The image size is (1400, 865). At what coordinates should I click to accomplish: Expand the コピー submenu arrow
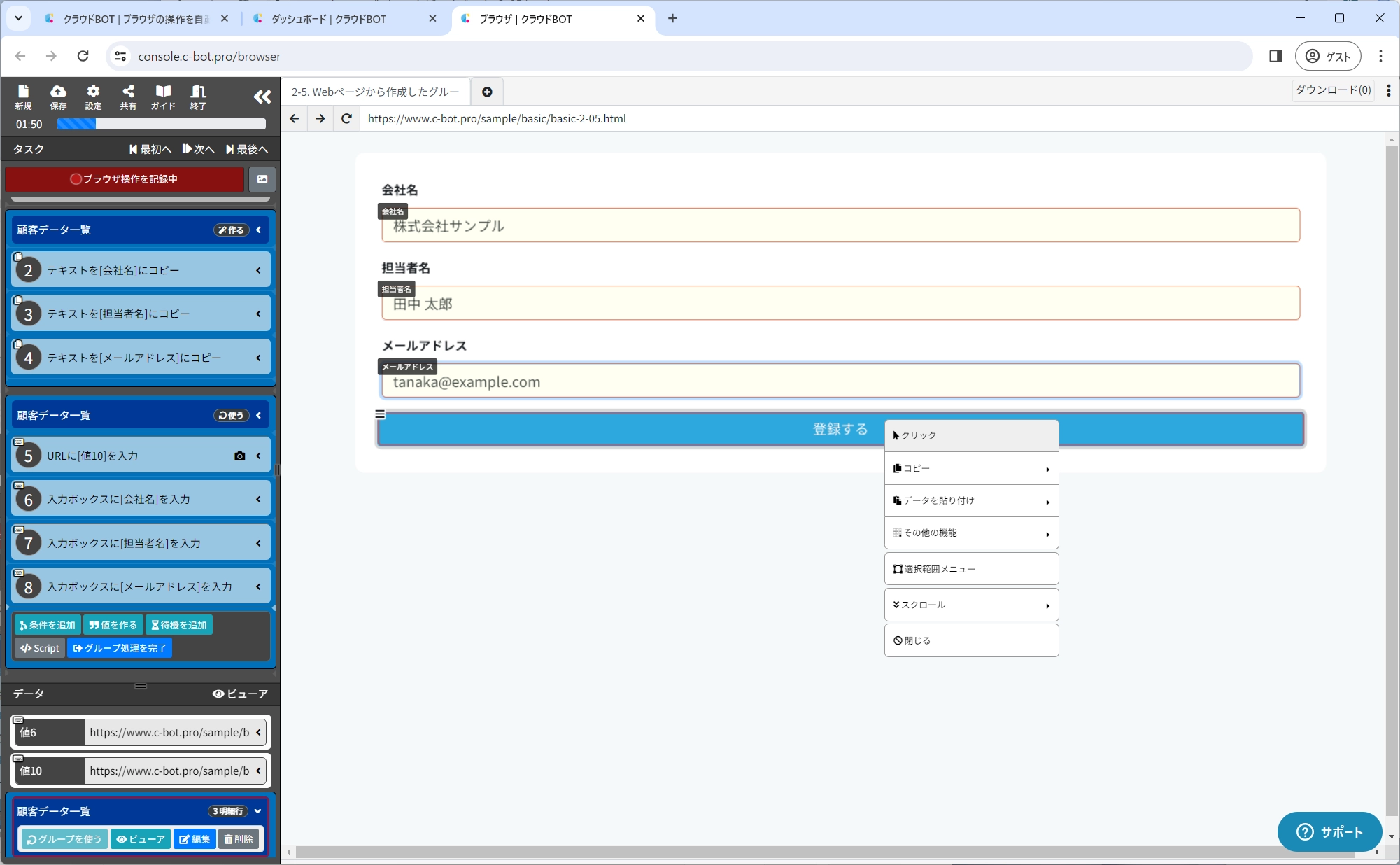(x=1047, y=469)
